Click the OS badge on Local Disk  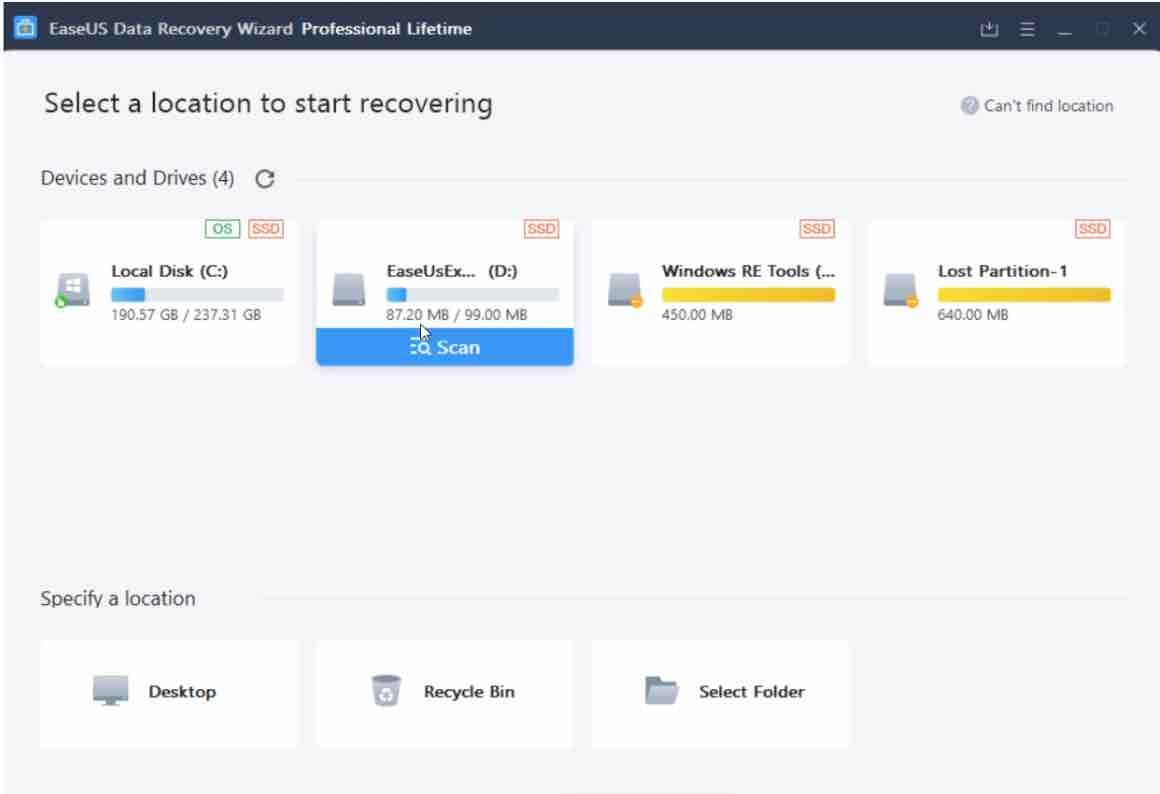tap(222, 229)
